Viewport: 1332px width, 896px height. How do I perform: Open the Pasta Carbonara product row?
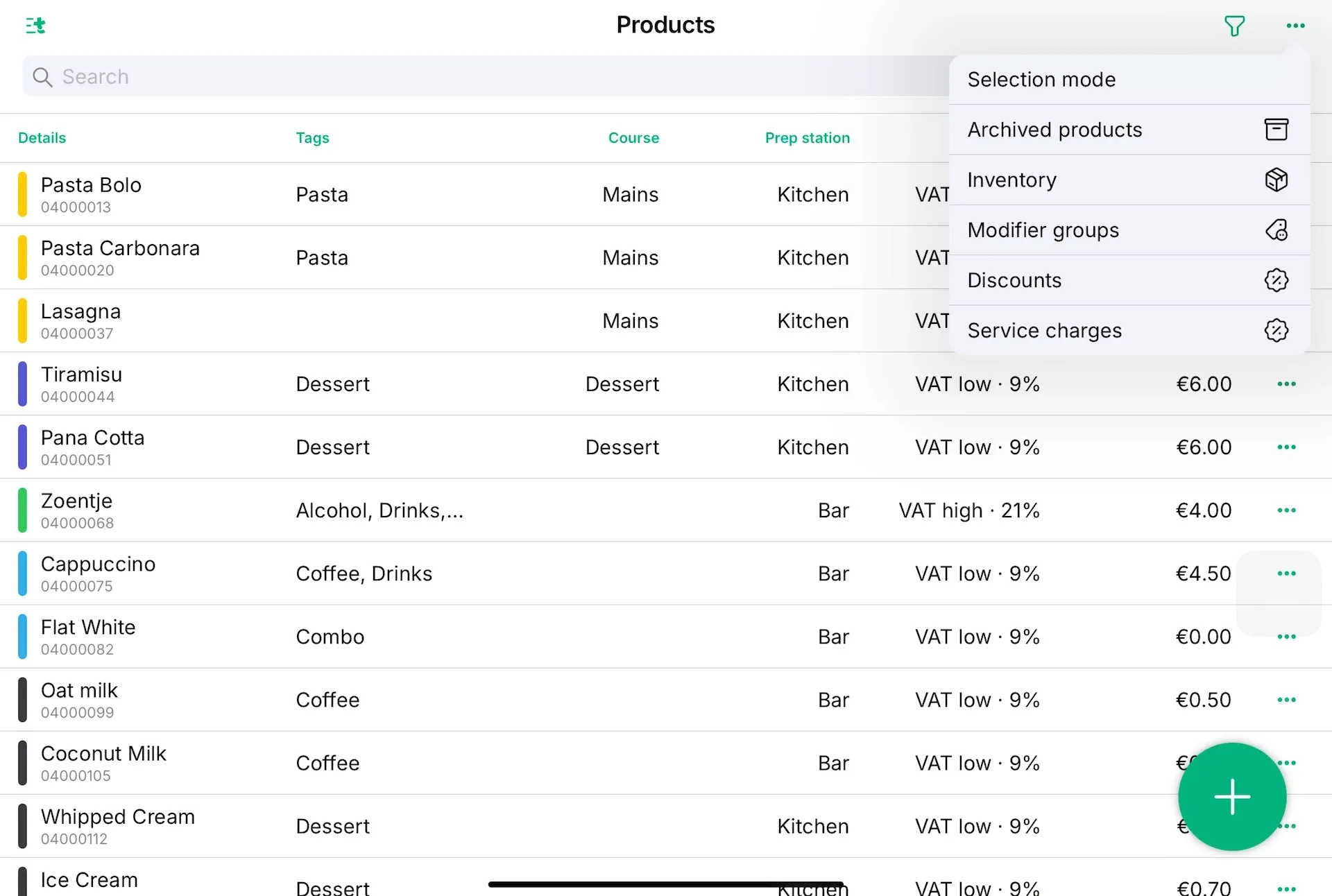(120, 257)
